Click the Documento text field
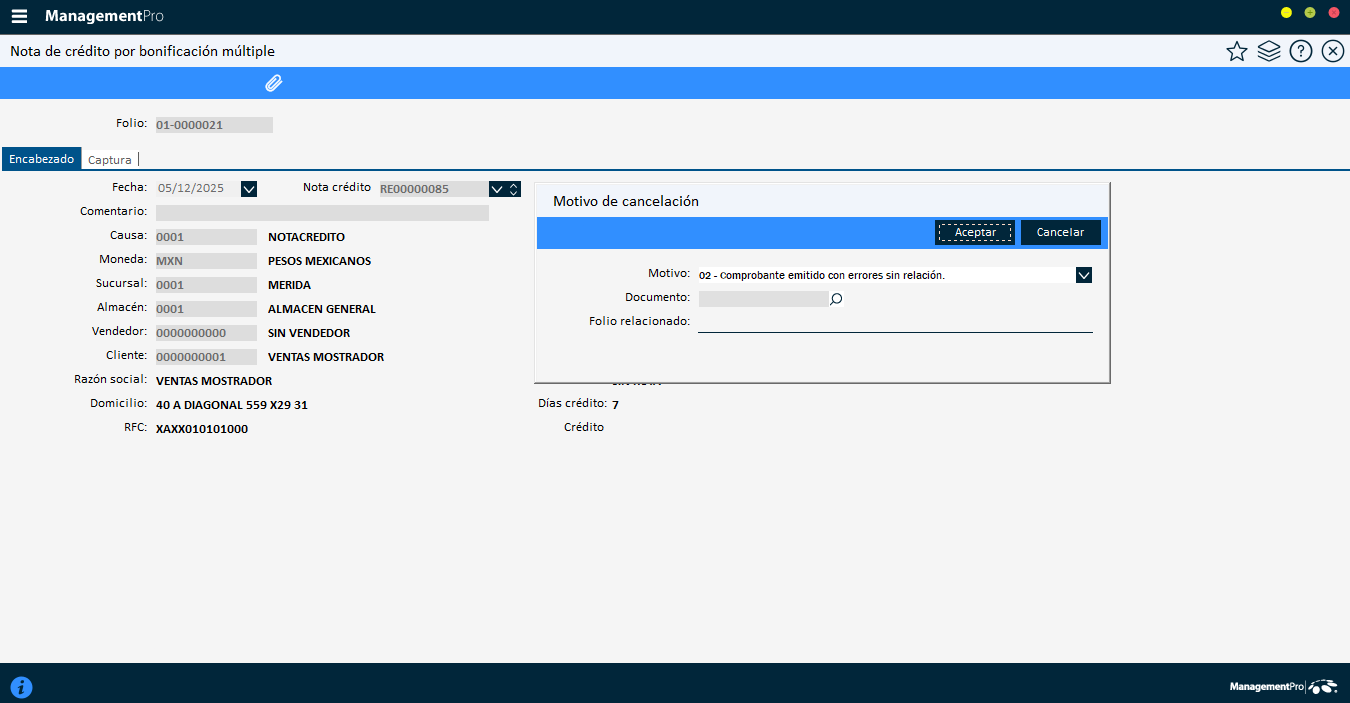The width and height of the screenshot is (1350, 703). tap(763, 298)
